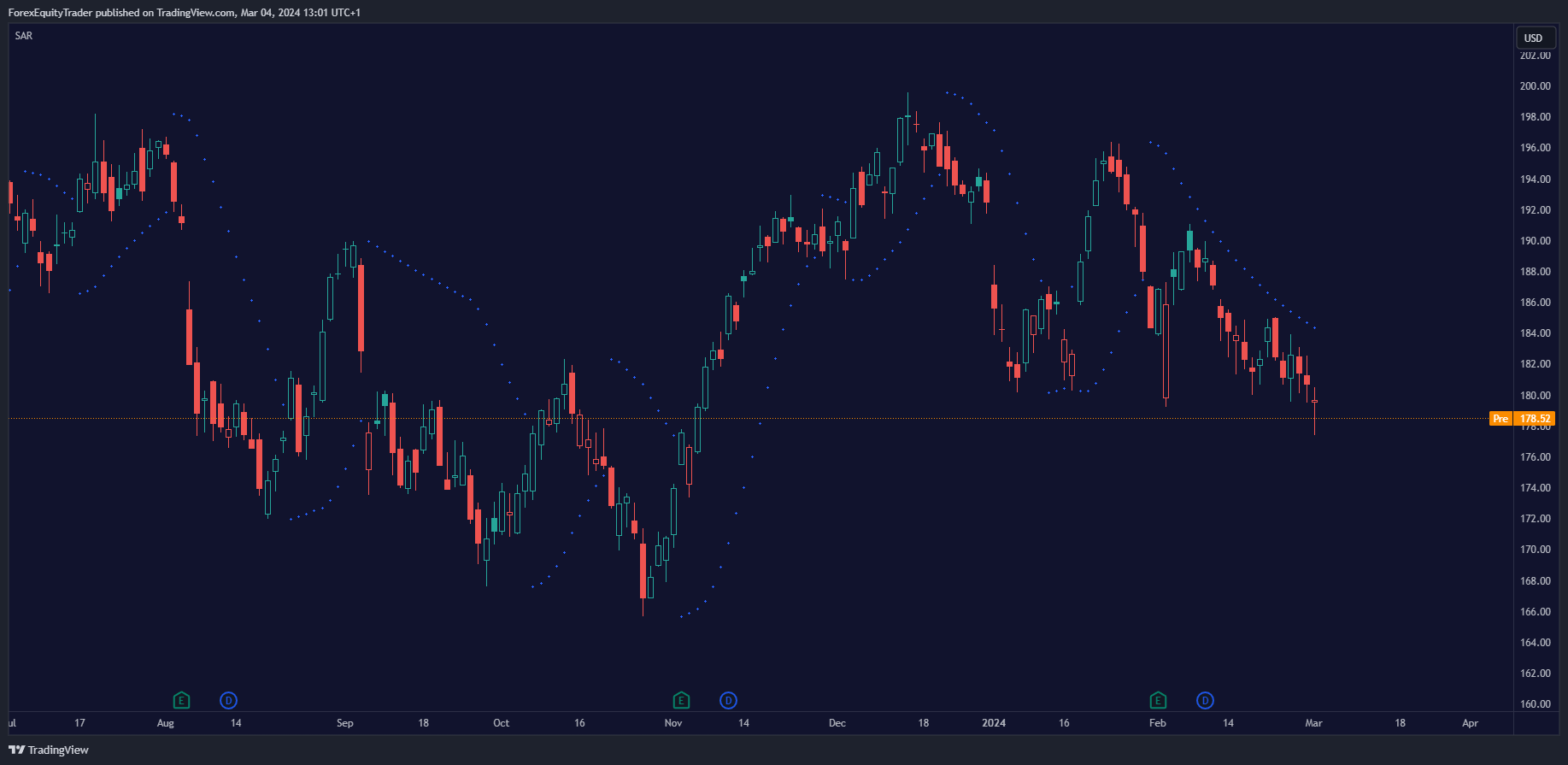Click the ForexEquityTrader publisher header text
Viewport: 1568px width, 765px height.
[184, 13]
